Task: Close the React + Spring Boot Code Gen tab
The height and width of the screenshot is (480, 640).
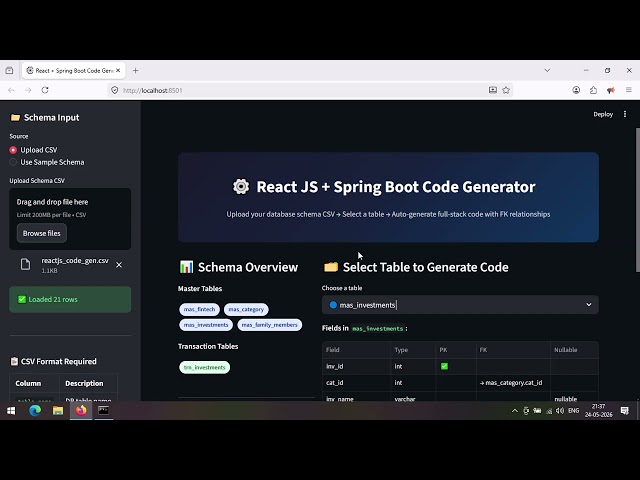Action: point(118,70)
